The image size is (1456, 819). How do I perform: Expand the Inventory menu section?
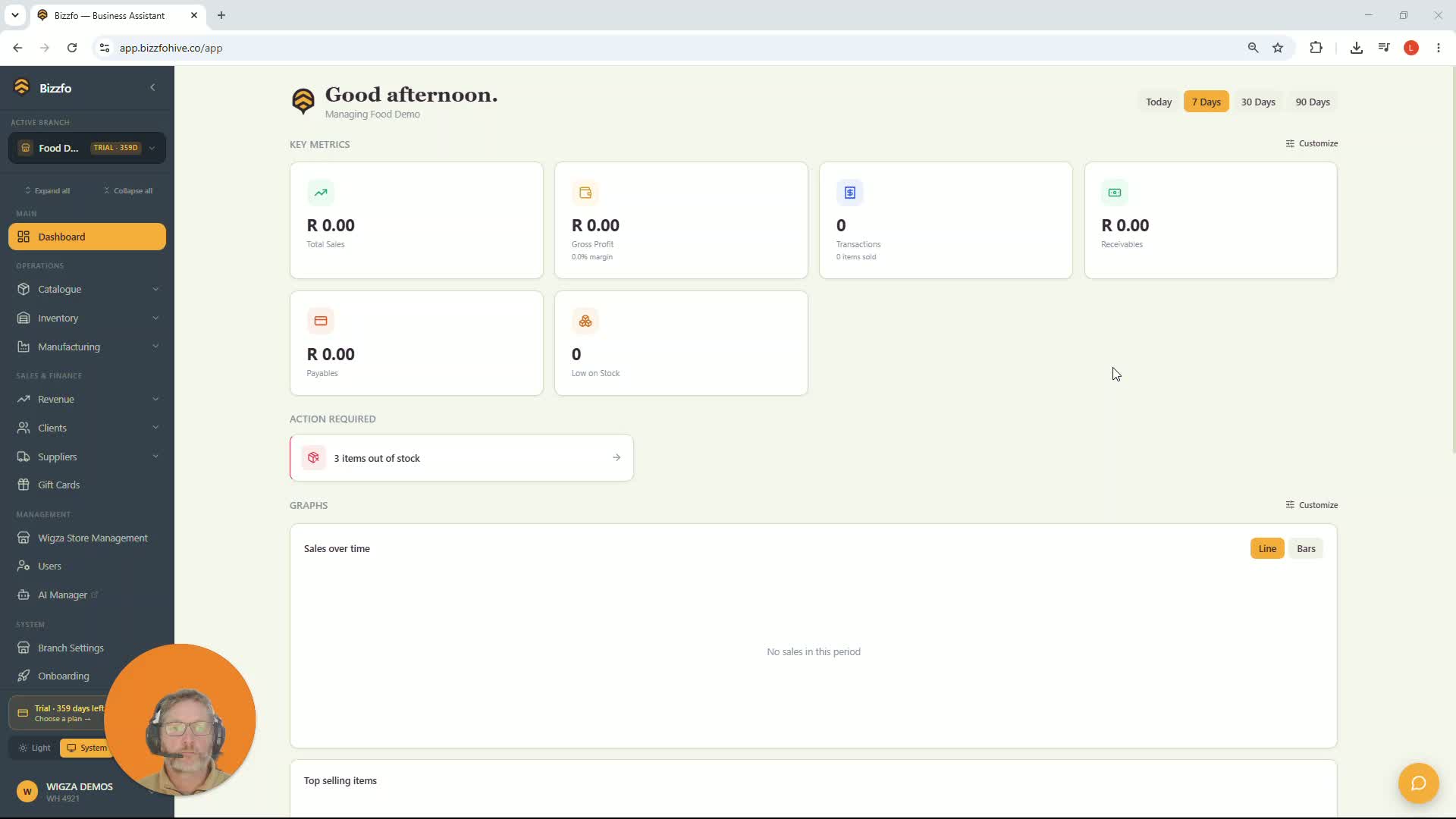[x=87, y=318]
